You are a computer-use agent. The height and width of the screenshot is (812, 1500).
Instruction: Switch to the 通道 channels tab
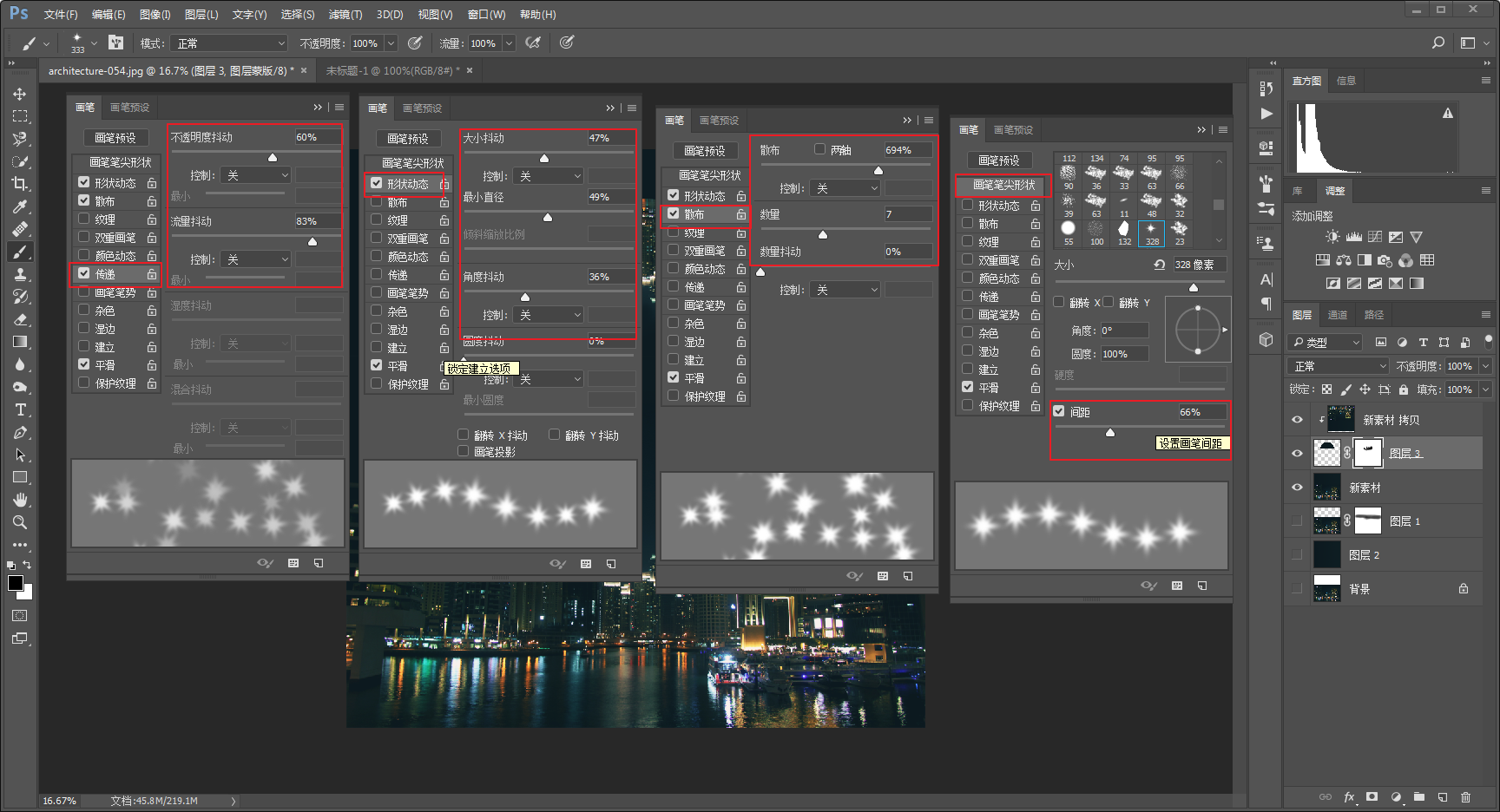[x=1338, y=315]
